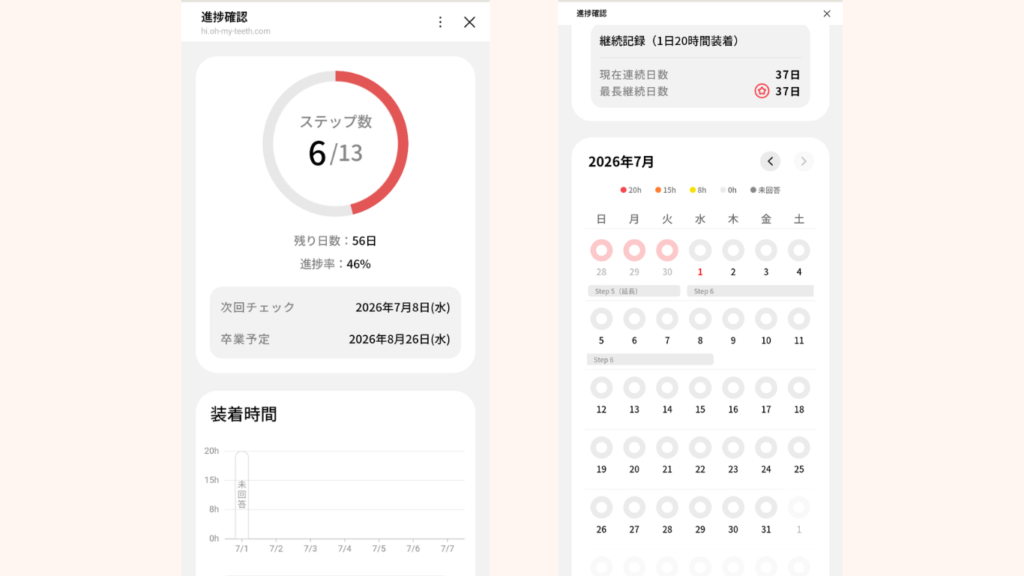Select the July 17 circle
This screenshot has height=576, width=1024.
766,388
